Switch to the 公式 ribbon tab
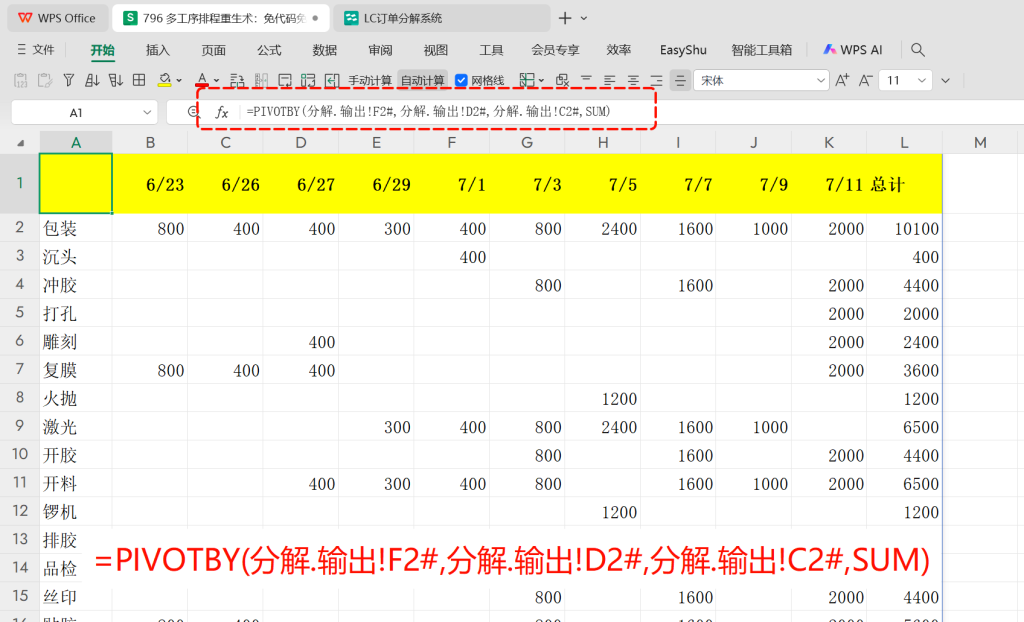 pyautogui.click(x=269, y=50)
